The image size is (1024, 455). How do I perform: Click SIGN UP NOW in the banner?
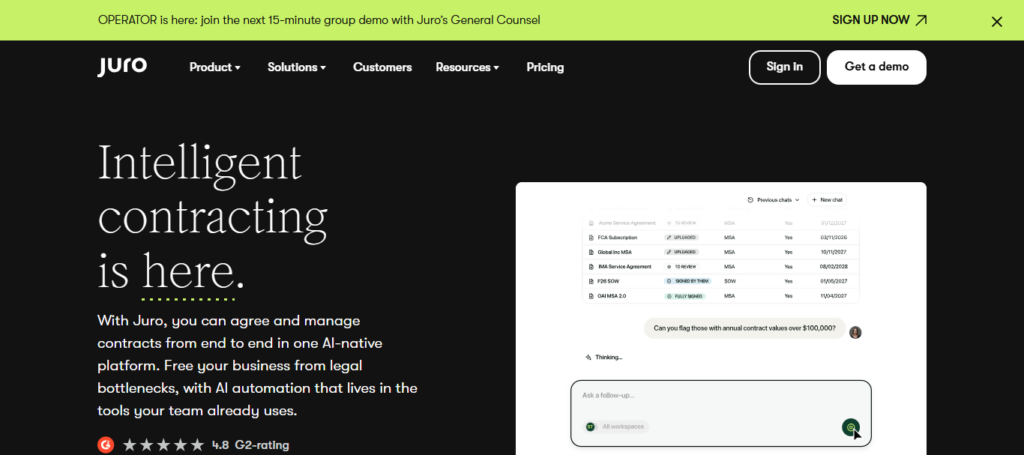[871, 20]
